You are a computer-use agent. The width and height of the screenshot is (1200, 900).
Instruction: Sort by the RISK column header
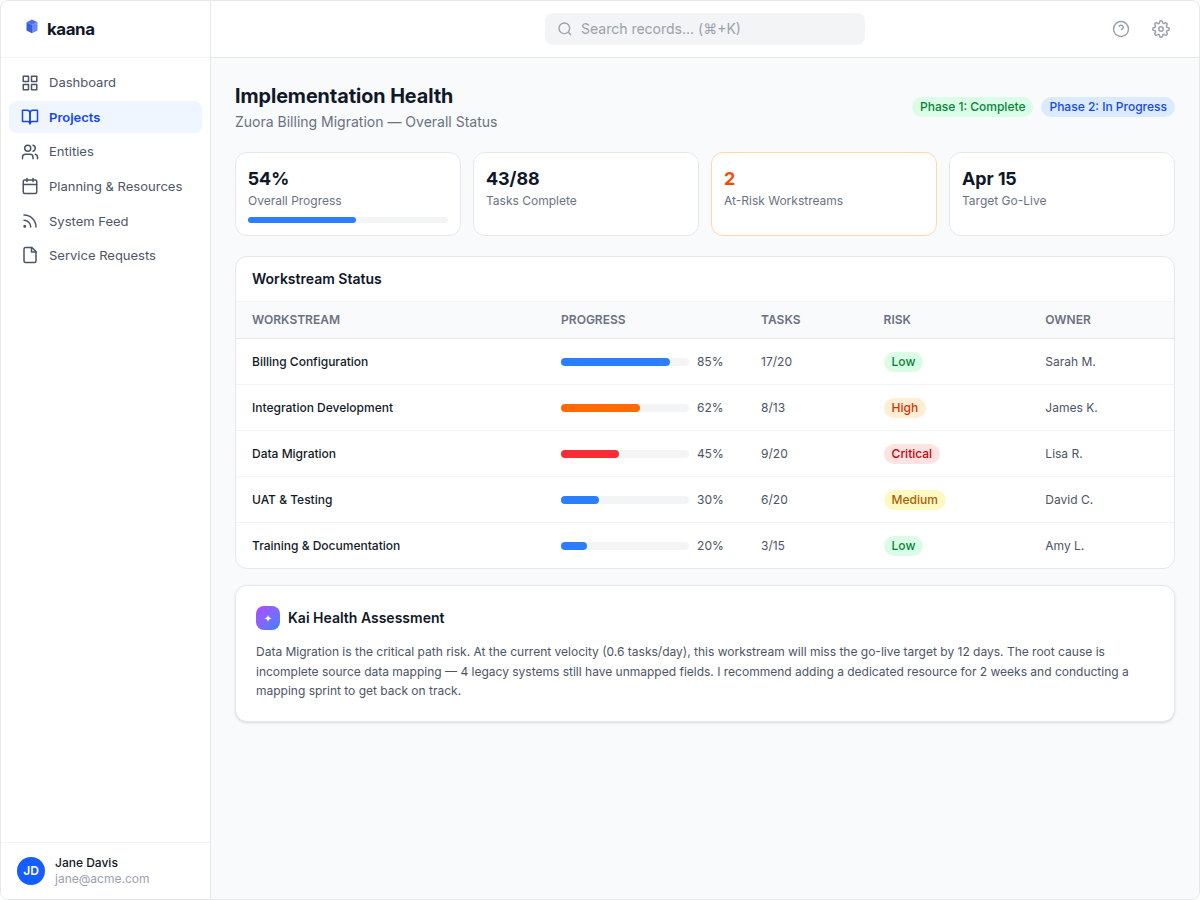coord(897,319)
